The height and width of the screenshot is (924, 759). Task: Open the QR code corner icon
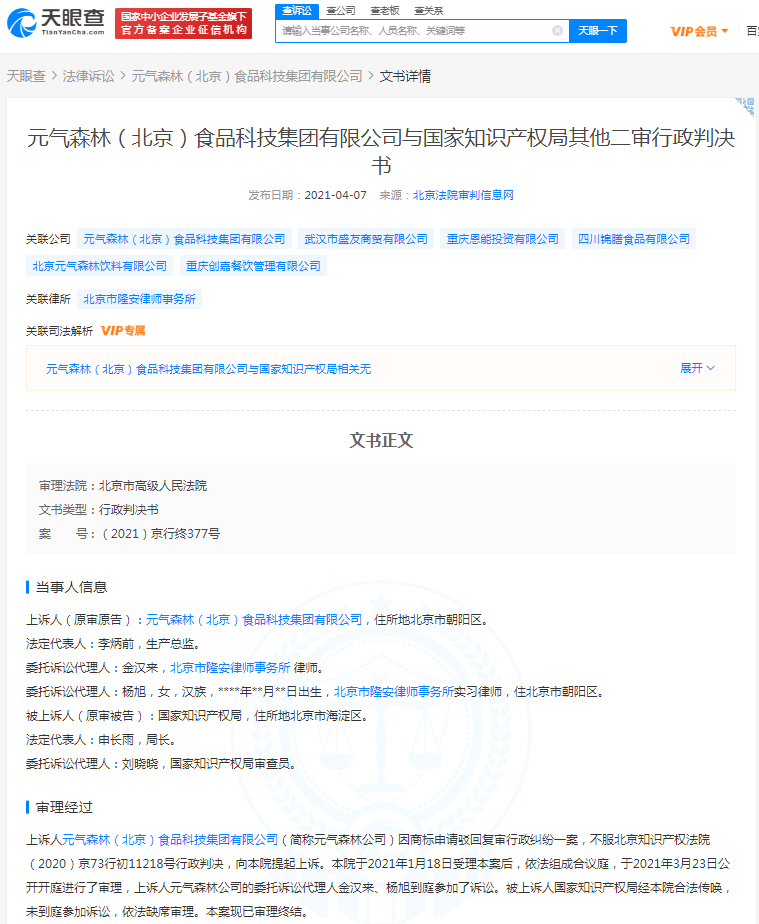click(x=747, y=107)
